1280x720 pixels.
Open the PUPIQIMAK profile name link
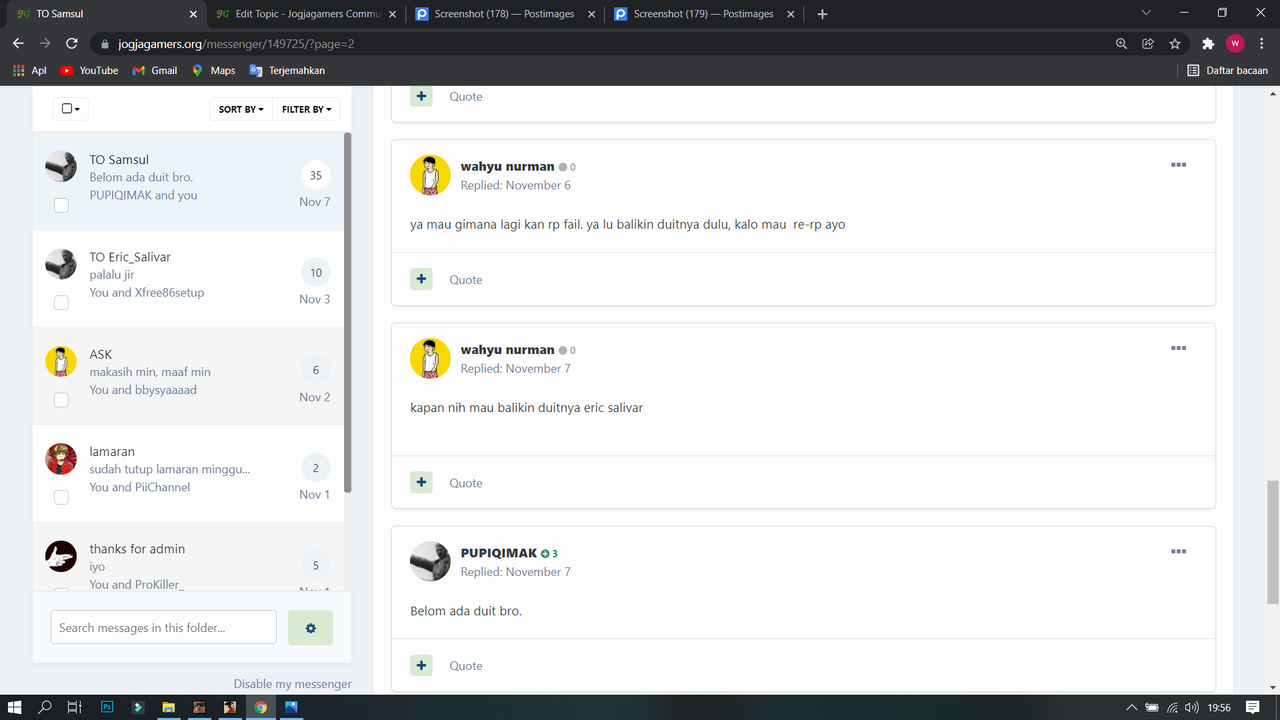[x=499, y=553]
